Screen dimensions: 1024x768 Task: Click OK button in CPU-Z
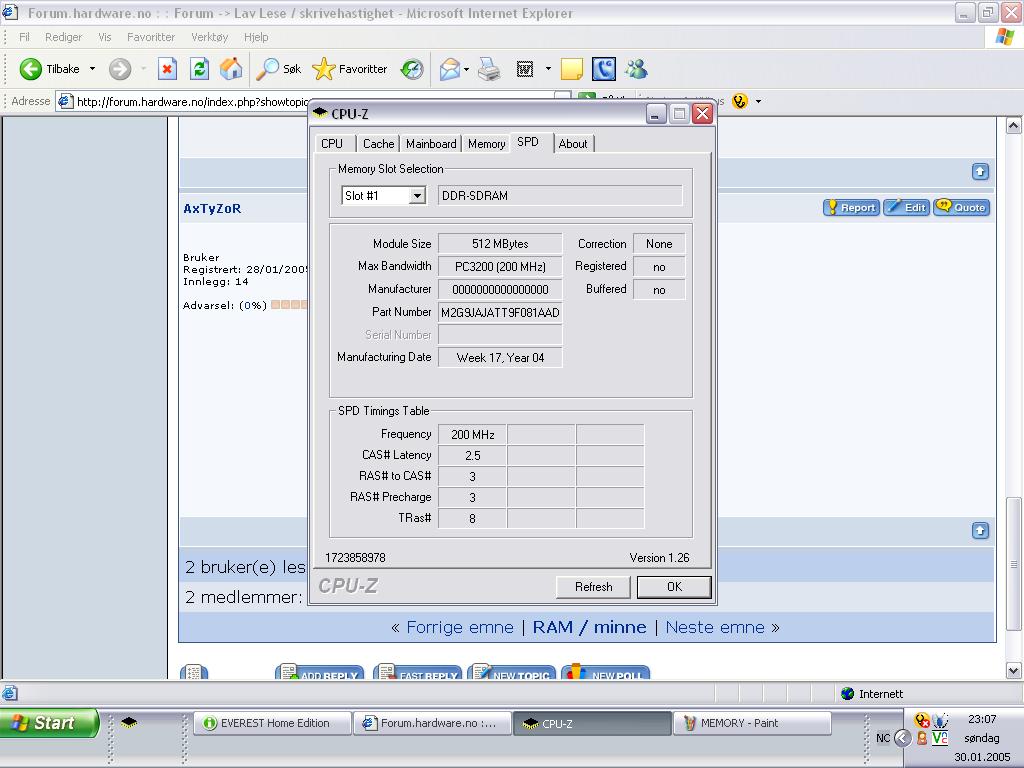point(674,586)
